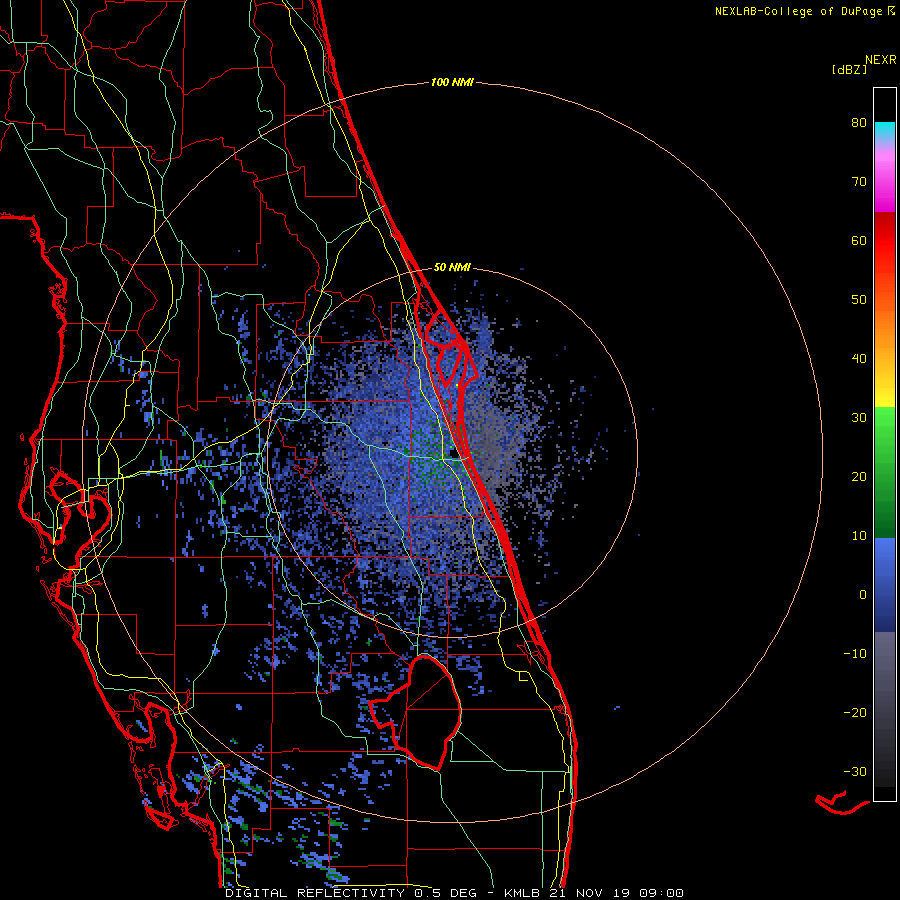Click the cyan band at top of color scale
The image size is (900, 900).
click(885, 130)
